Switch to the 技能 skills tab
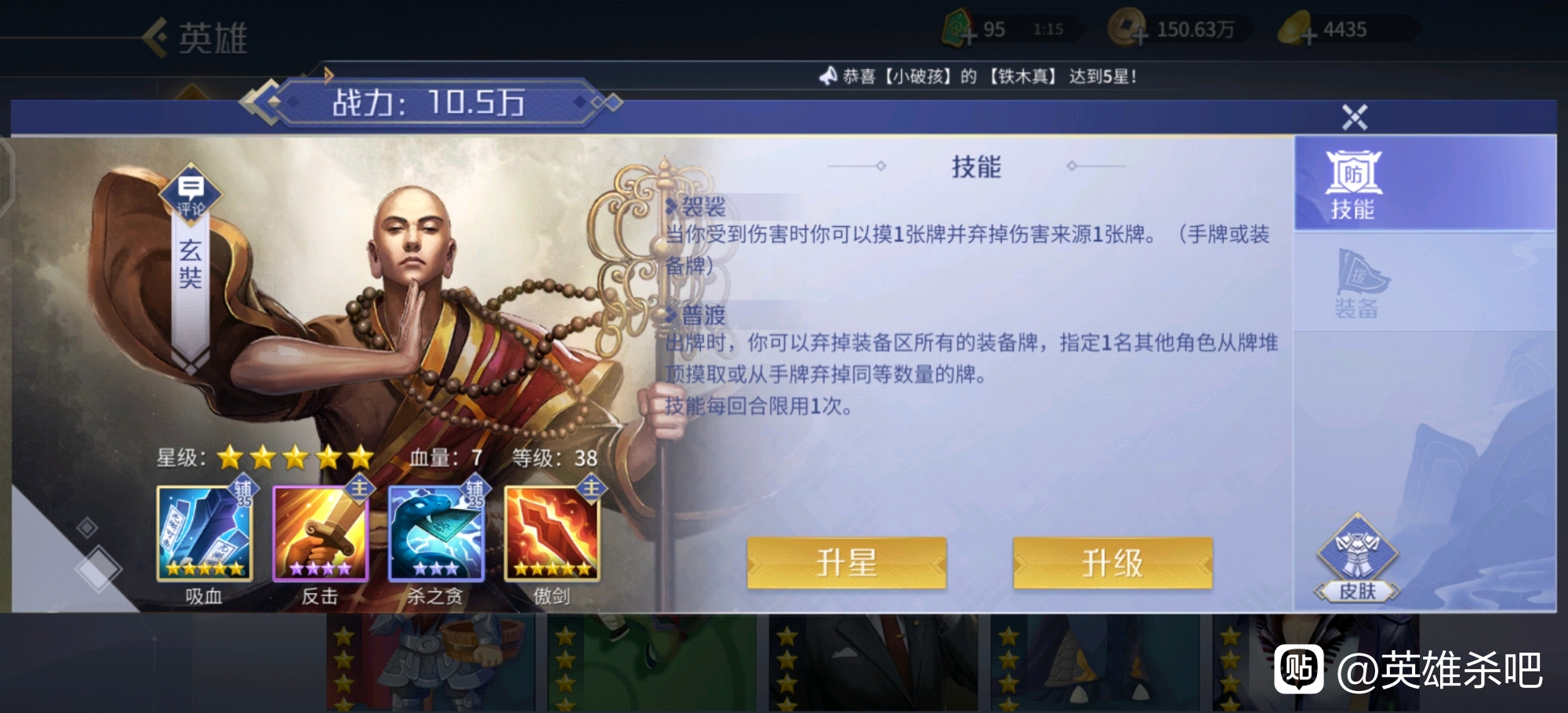 point(1352,184)
